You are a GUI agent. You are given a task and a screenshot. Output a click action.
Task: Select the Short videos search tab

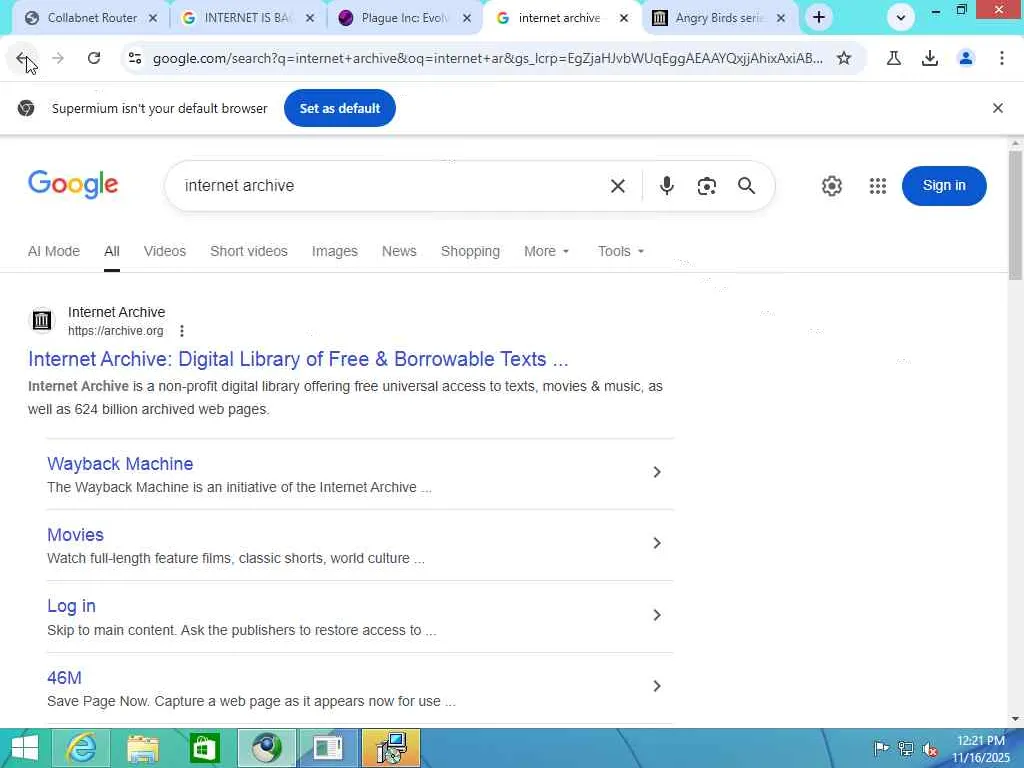click(x=249, y=251)
